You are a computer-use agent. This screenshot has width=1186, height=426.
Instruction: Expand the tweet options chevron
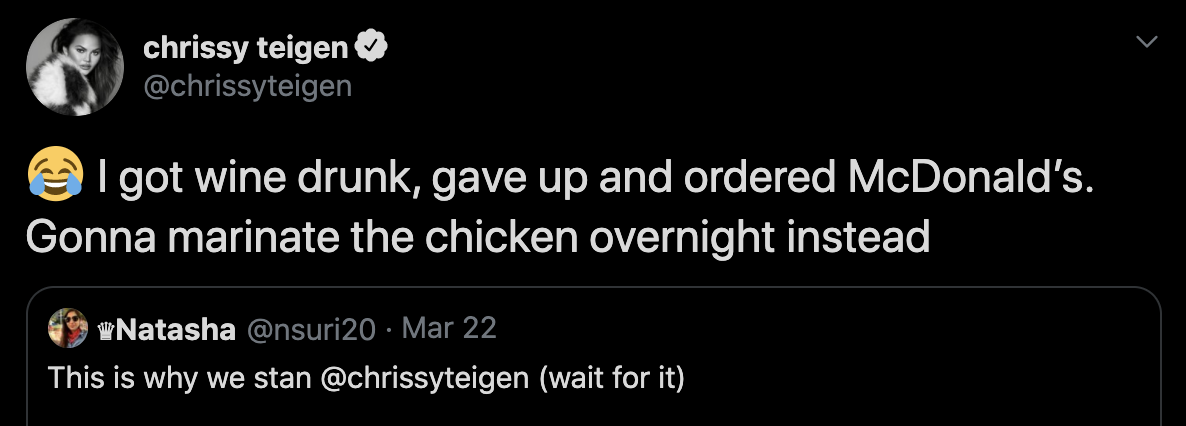tap(1147, 42)
